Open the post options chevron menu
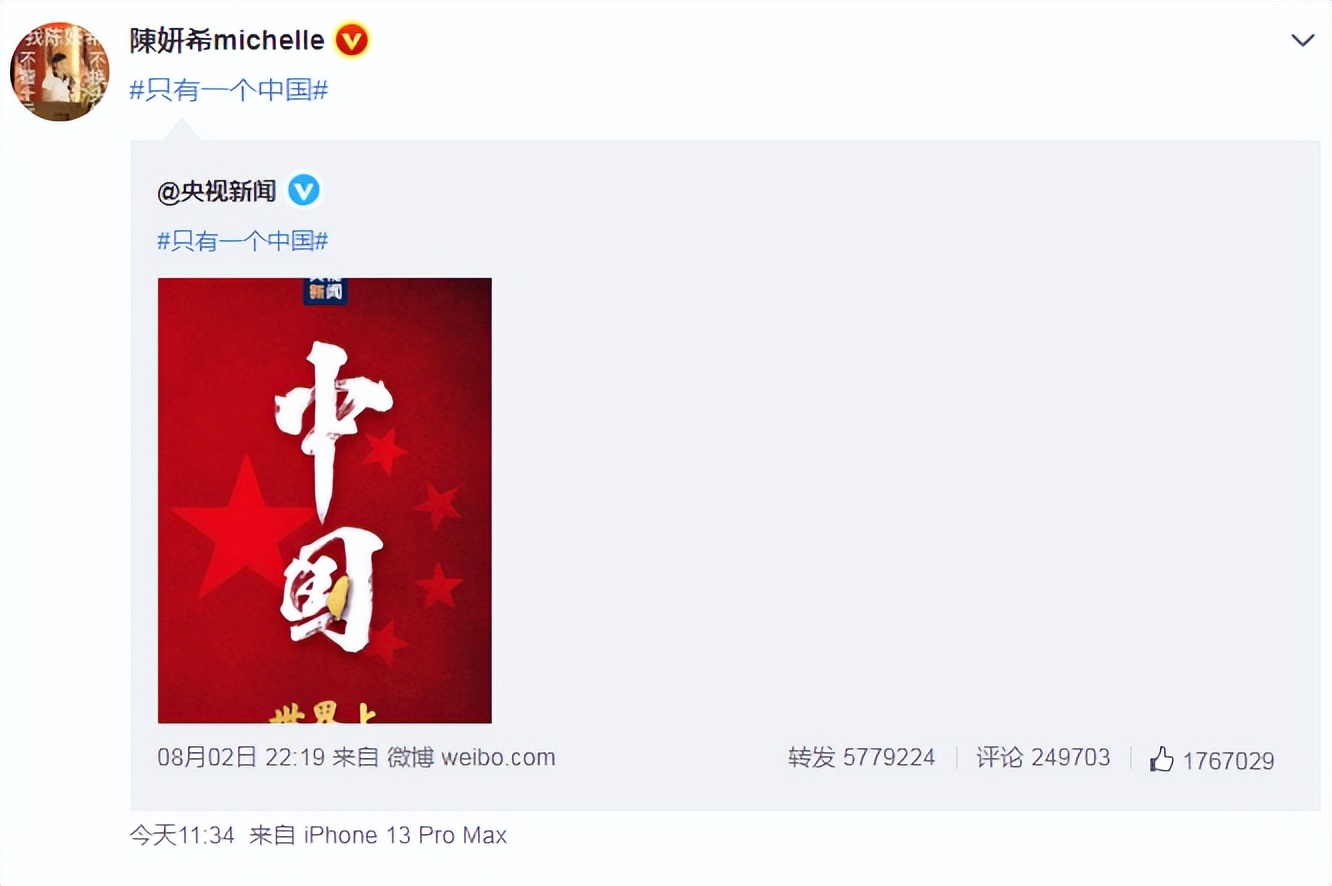Screen dimensions: 1332x886 pyautogui.click(x=1302, y=41)
